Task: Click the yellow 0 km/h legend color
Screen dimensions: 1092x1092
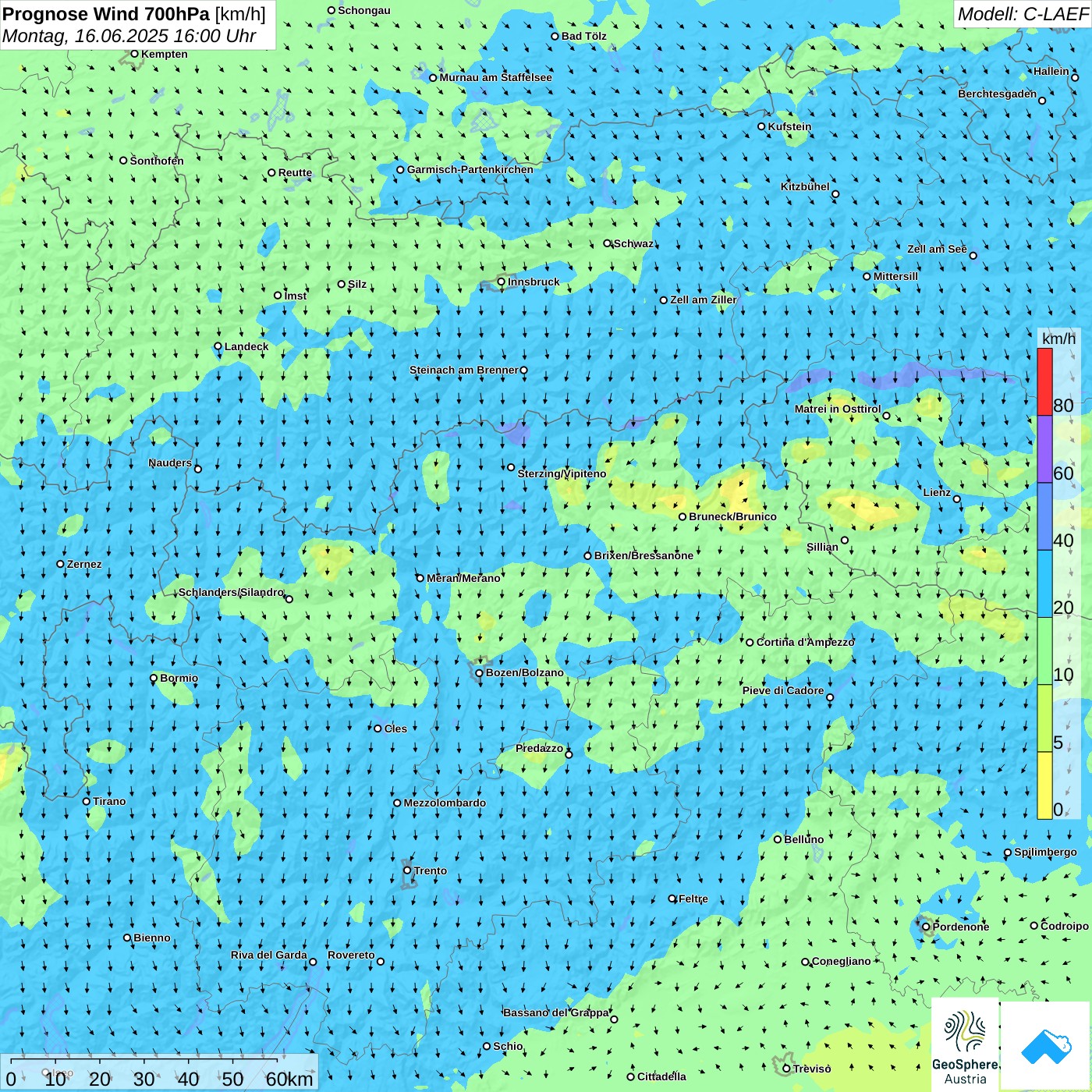Action: click(1044, 785)
